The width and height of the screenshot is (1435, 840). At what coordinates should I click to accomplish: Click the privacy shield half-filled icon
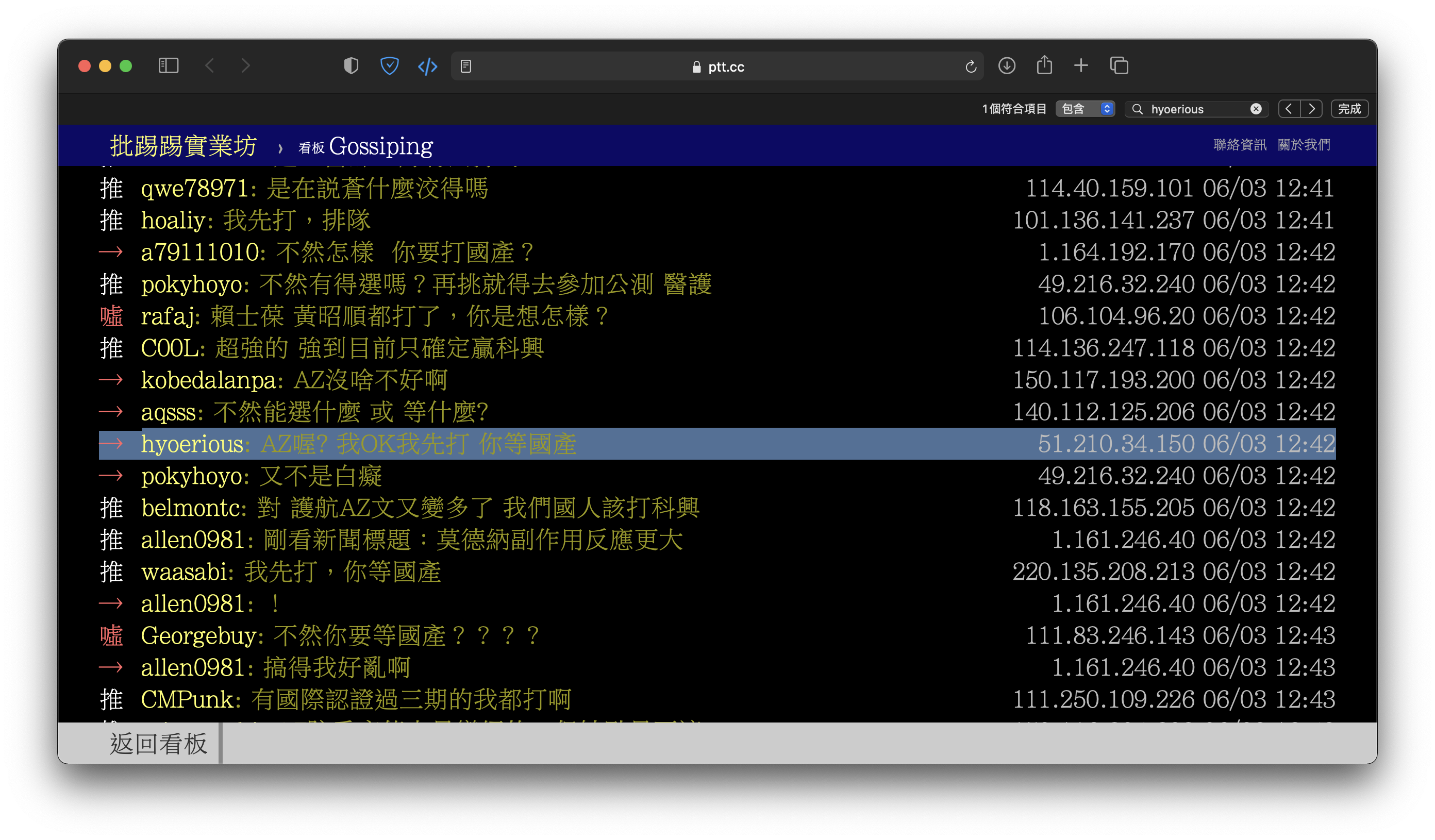pyautogui.click(x=351, y=66)
